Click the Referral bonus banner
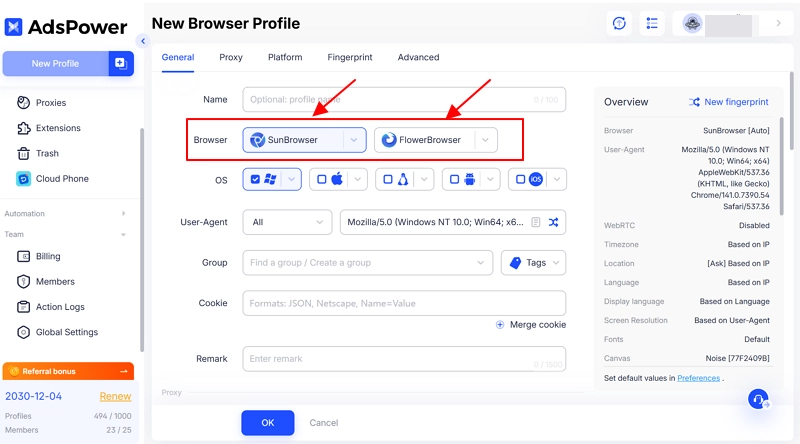This screenshot has height=444, width=800. 68,371
